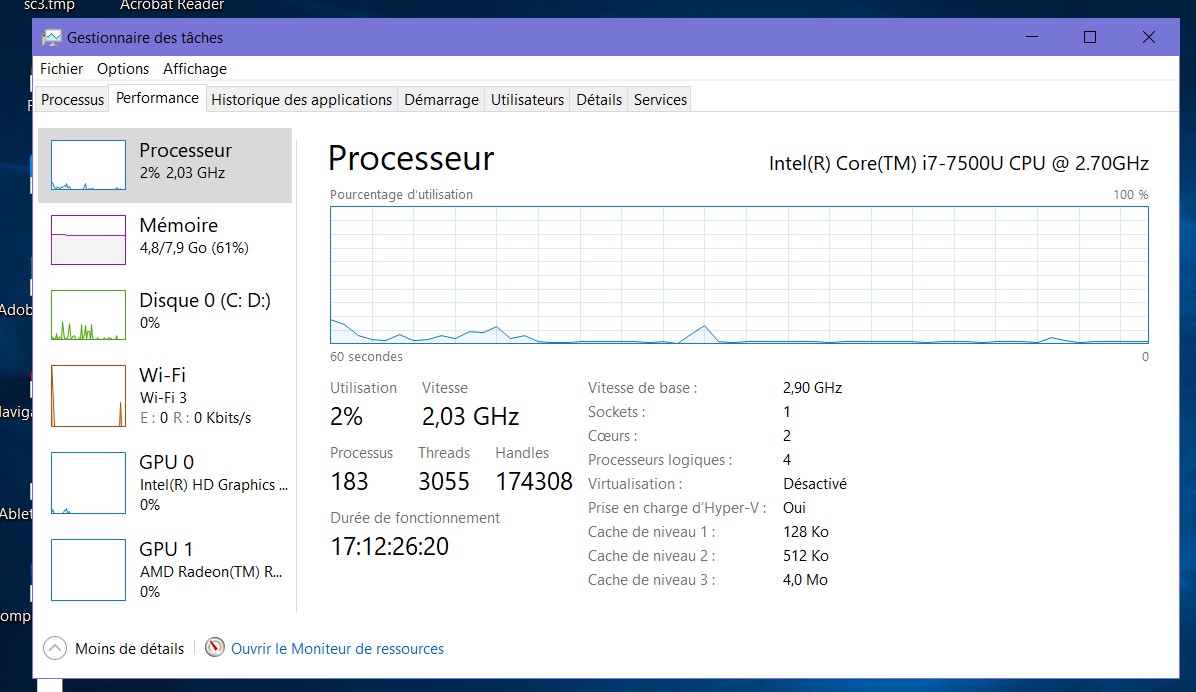Open the Wi-Fi 3 activity graph
The height and width of the screenshot is (692, 1196).
pos(88,396)
